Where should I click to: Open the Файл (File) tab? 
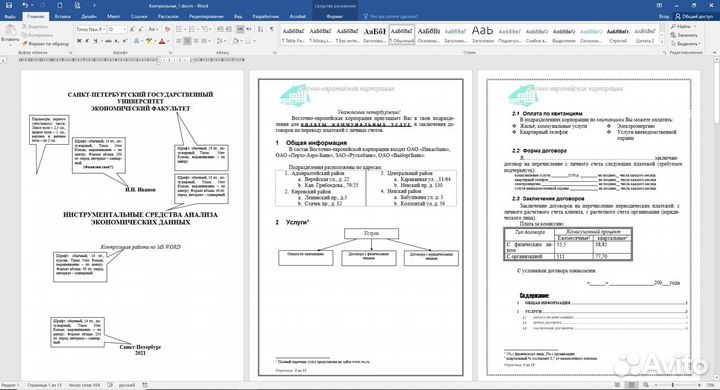click(9, 17)
